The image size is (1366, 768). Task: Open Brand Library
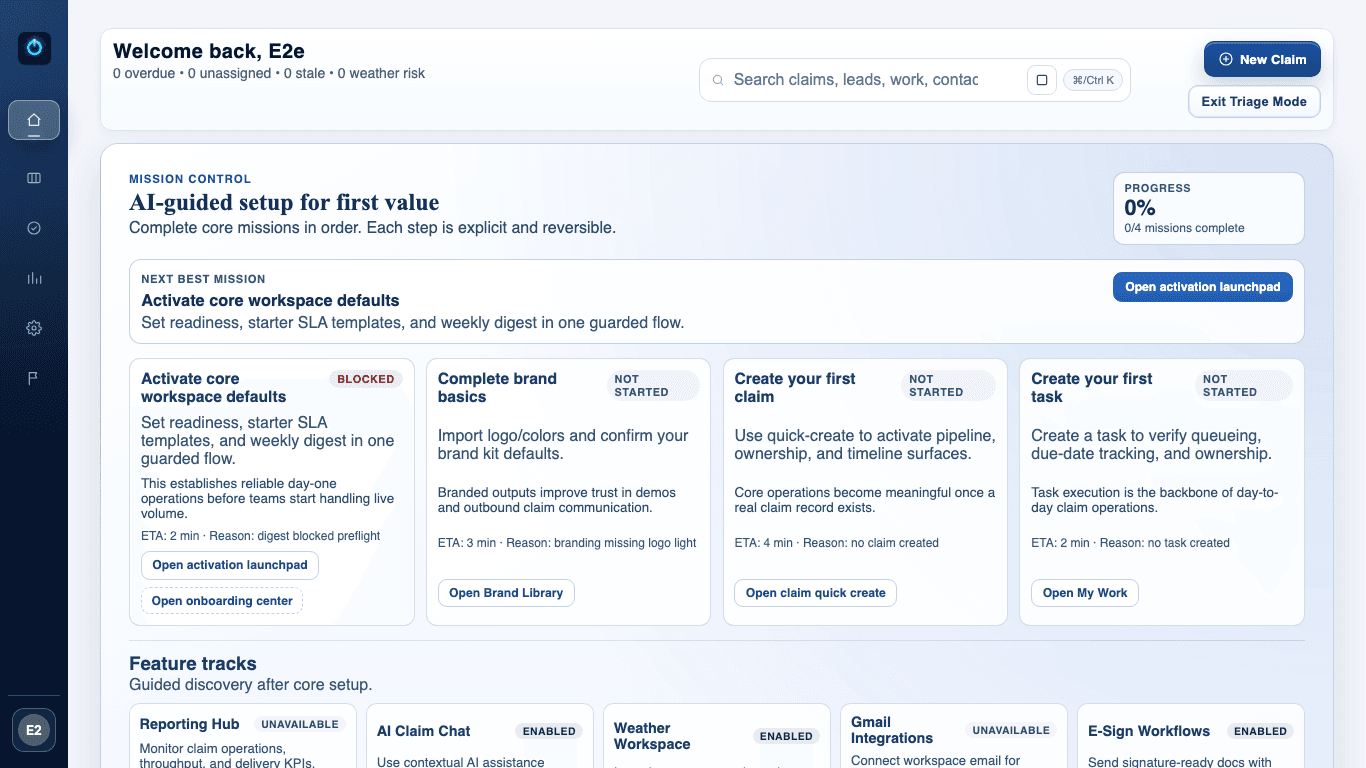pos(506,592)
